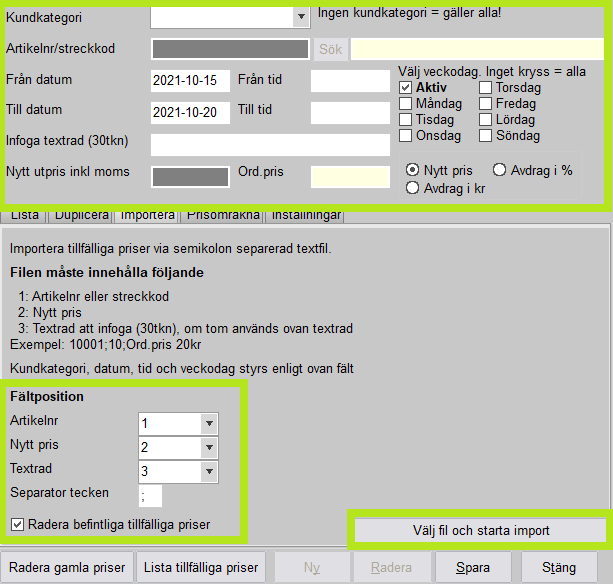
Task: Check the Måndag weekday box
Action: 406,104
